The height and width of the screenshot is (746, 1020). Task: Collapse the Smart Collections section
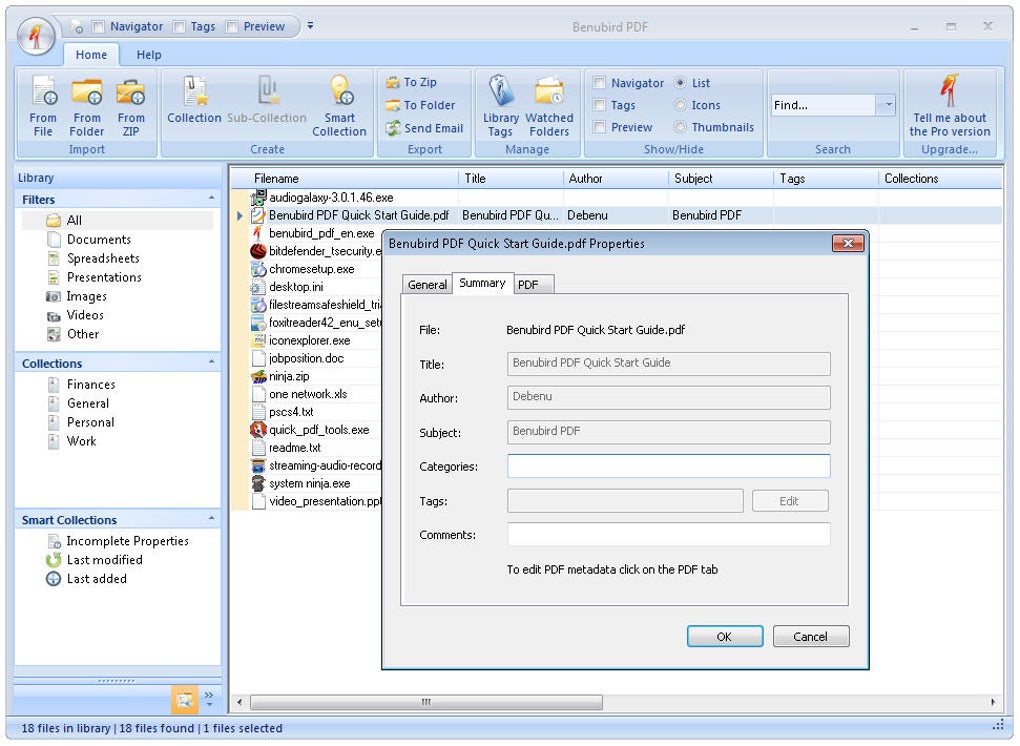pos(211,518)
